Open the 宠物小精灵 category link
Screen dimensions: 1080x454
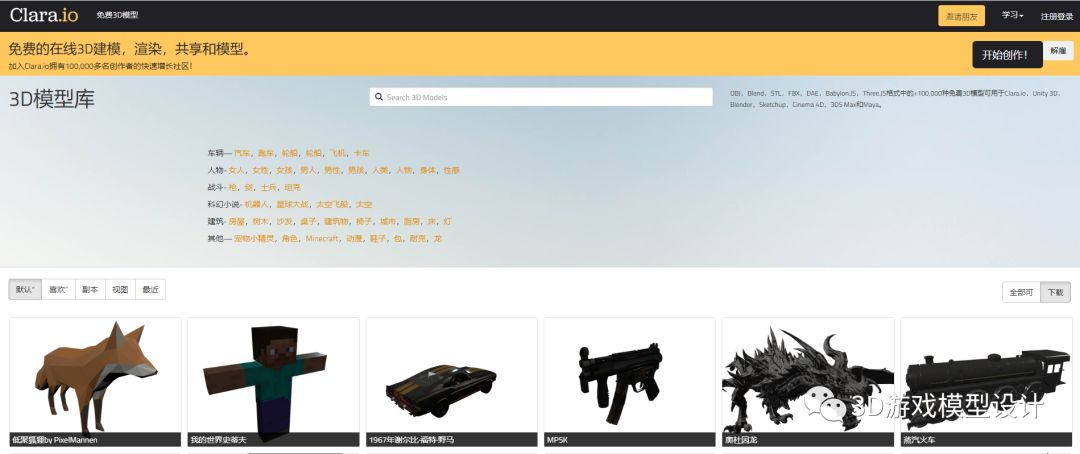click(x=253, y=239)
